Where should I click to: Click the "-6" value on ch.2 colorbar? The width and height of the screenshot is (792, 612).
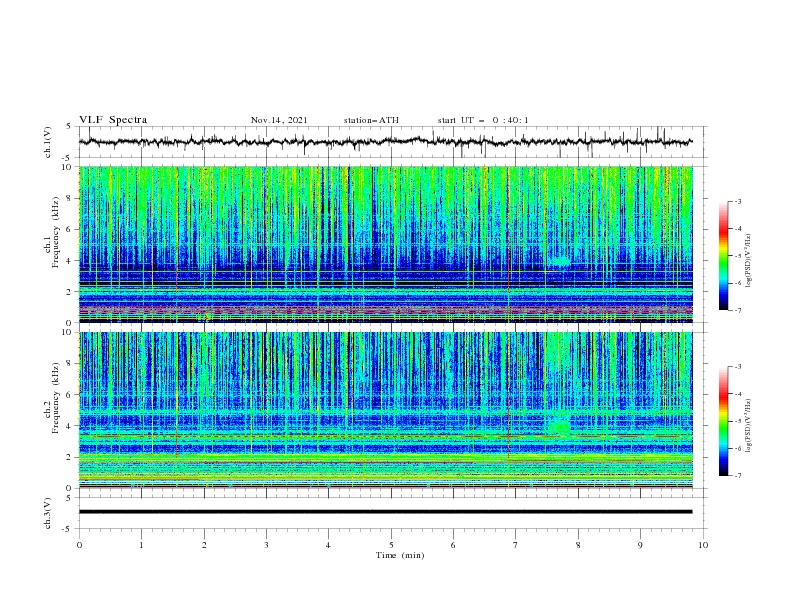pyautogui.click(x=737, y=448)
